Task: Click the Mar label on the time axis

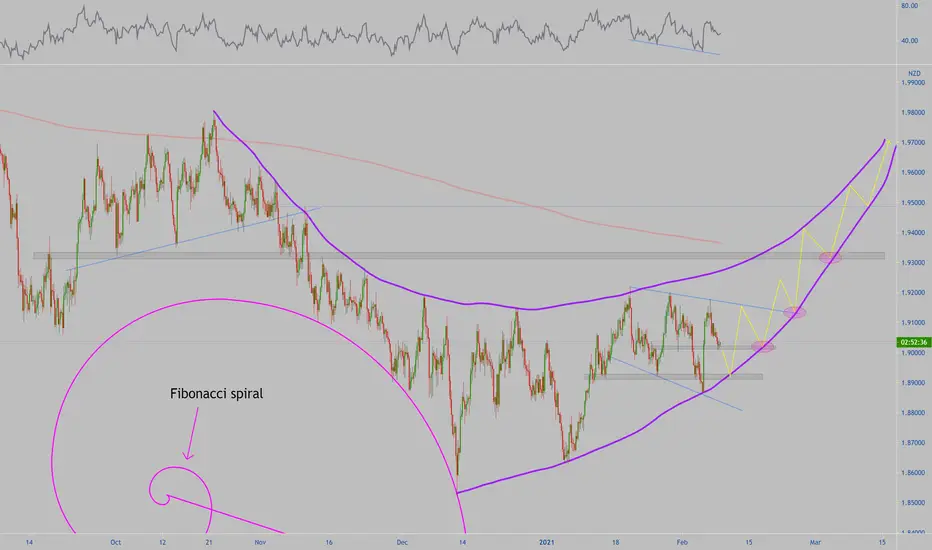Action: pos(815,542)
